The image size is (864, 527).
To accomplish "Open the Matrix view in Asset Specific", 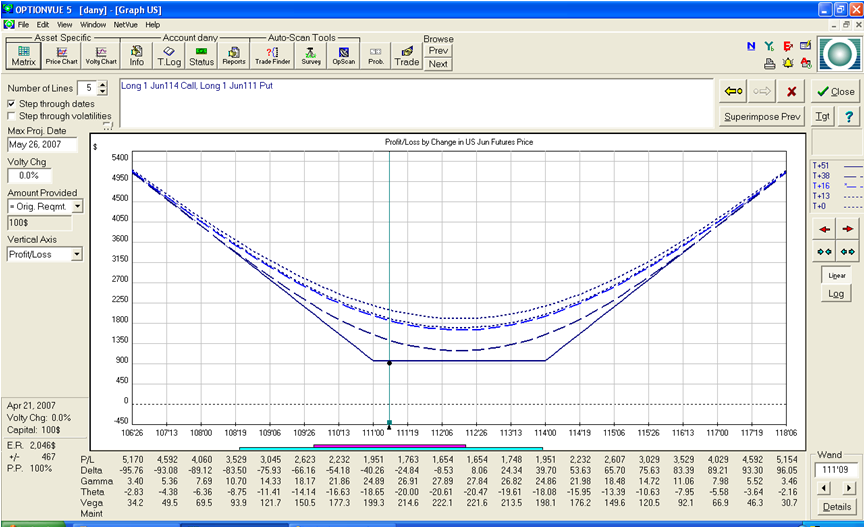I will (x=24, y=56).
